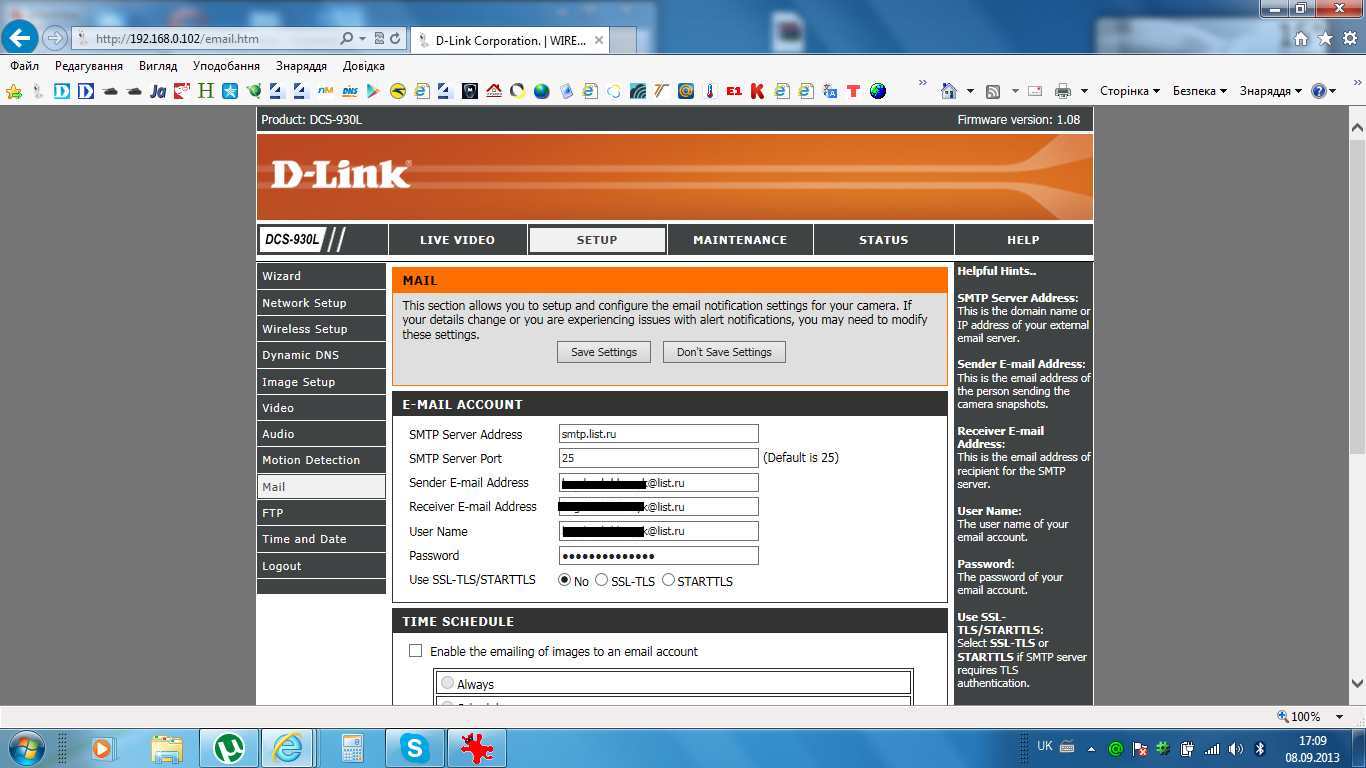This screenshot has width=1366, height=768.
Task: Click the Add to favorites bar star icon
Action: pyautogui.click(x=14, y=91)
